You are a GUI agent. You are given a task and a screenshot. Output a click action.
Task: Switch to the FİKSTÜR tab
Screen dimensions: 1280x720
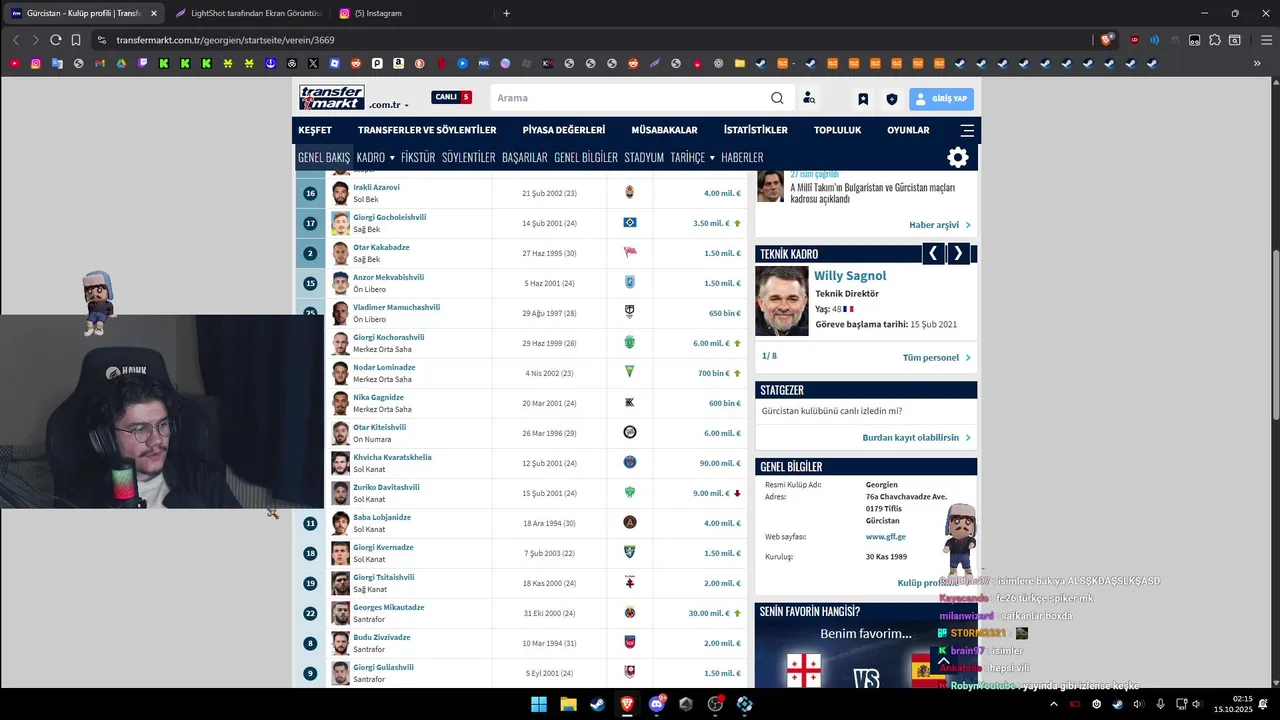[x=418, y=157]
